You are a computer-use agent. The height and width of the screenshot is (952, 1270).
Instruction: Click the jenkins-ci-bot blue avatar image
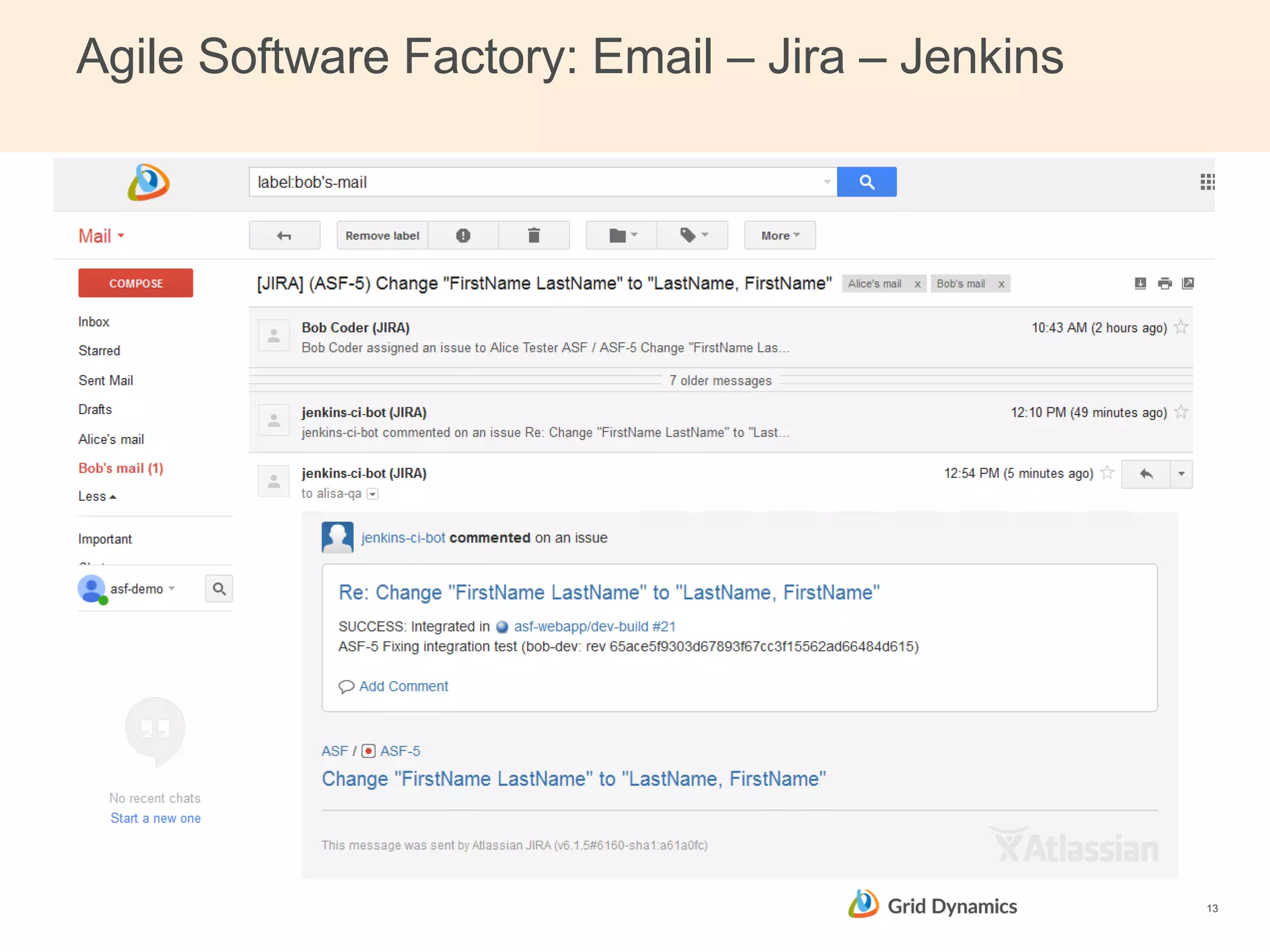pyautogui.click(x=337, y=537)
